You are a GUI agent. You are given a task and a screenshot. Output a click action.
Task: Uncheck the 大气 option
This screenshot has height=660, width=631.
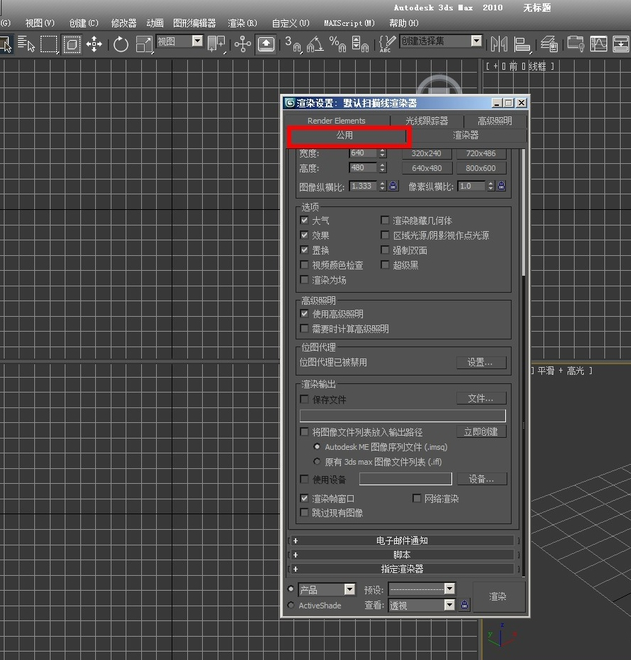[x=304, y=220]
